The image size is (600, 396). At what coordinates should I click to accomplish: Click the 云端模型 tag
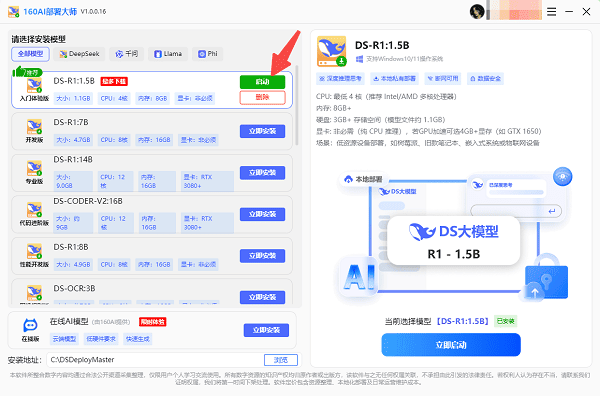pos(64,339)
